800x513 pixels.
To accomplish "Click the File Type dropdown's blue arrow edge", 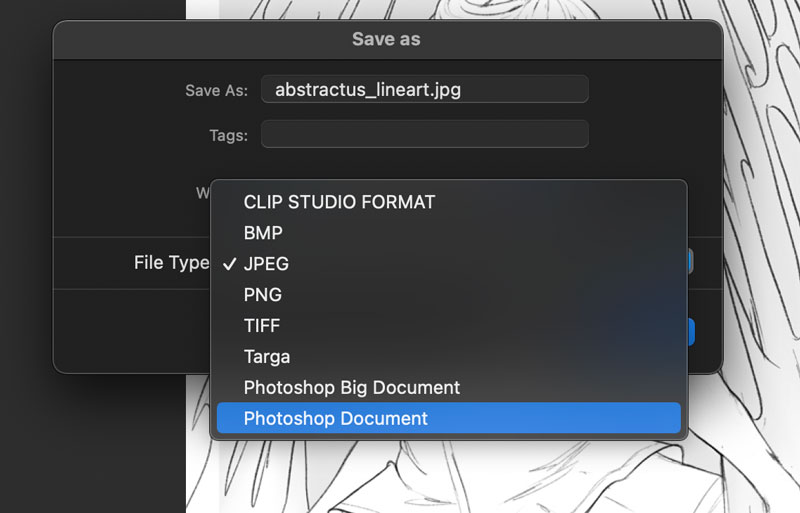I will tap(690, 262).
